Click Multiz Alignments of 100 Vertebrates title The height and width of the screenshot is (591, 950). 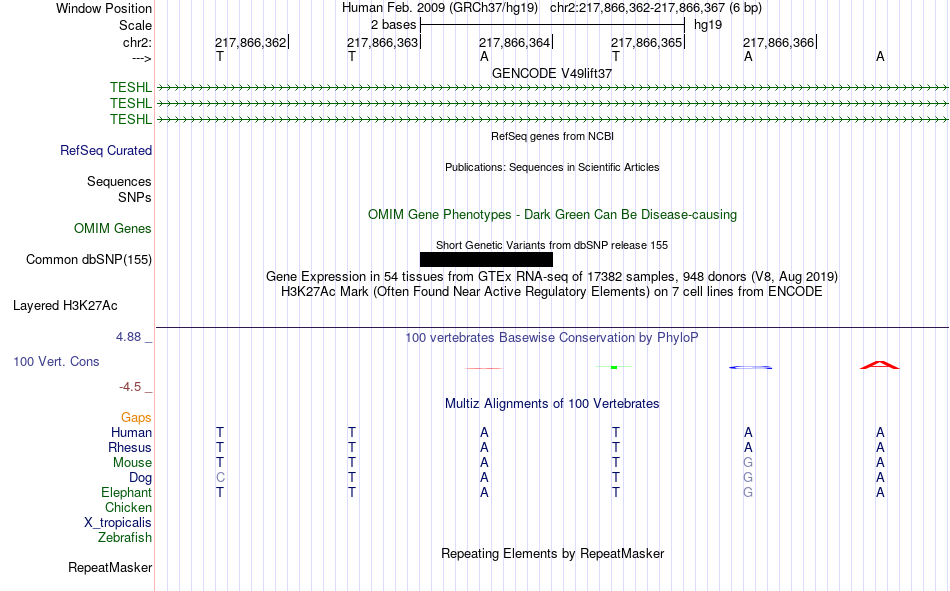552,404
